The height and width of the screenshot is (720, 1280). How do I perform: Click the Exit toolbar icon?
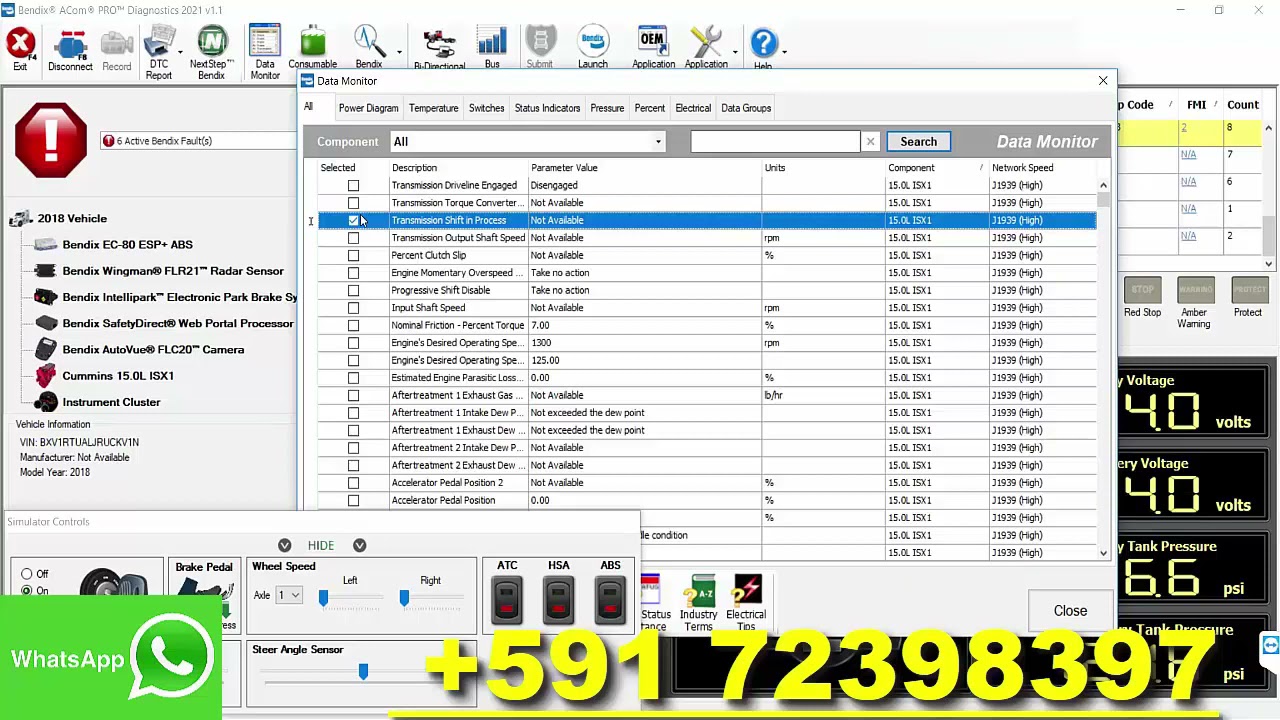(20, 48)
